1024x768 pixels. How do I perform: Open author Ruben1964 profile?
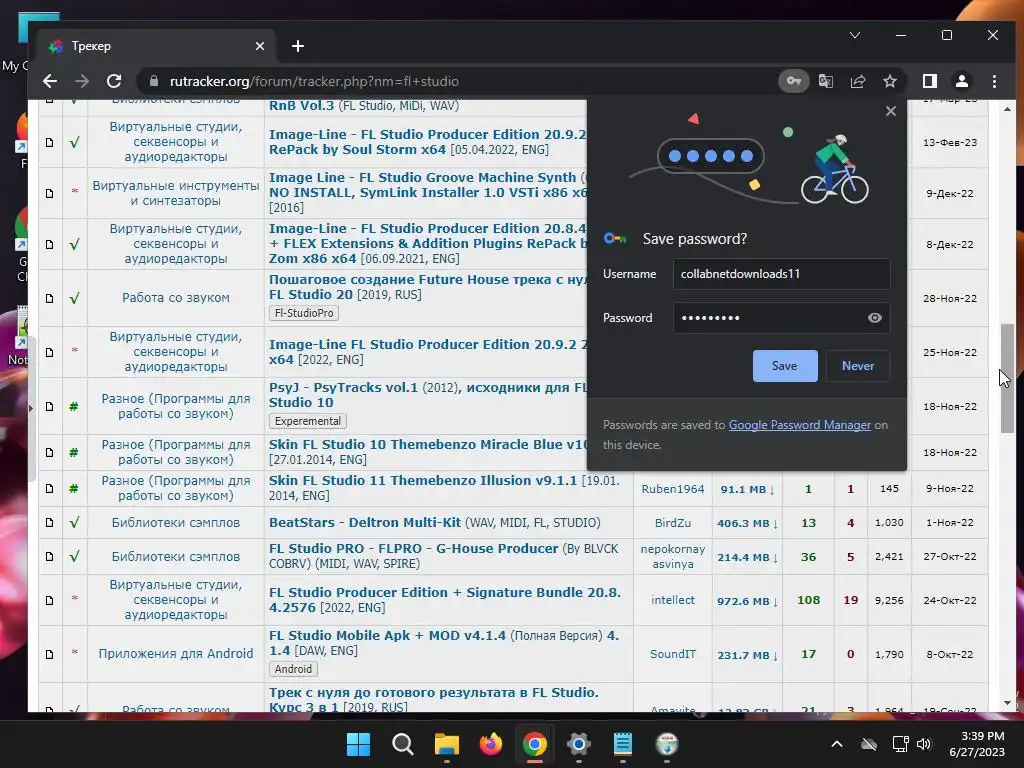point(673,488)
